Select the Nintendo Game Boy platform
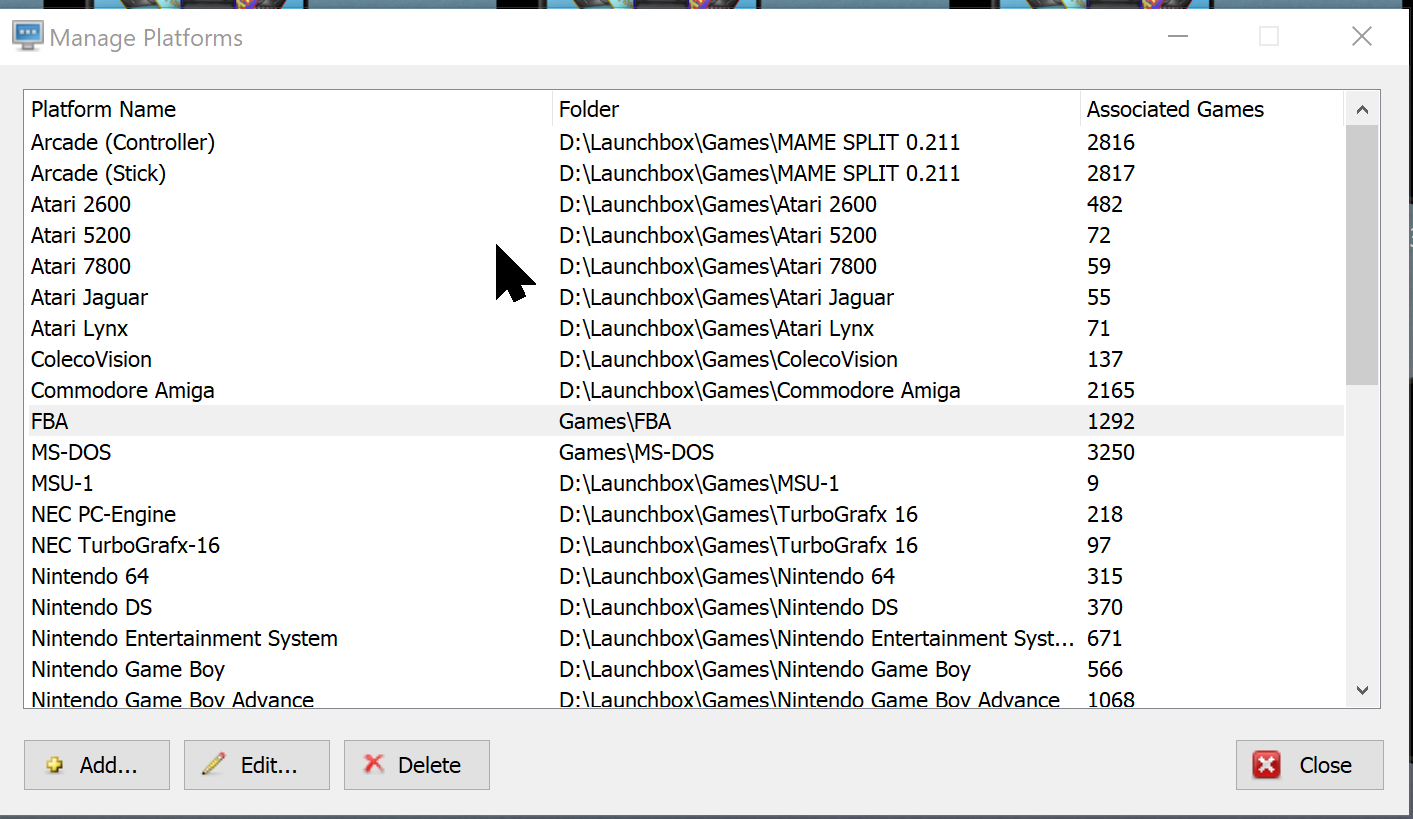This screenshot has height=819, width=1413. 684,669
